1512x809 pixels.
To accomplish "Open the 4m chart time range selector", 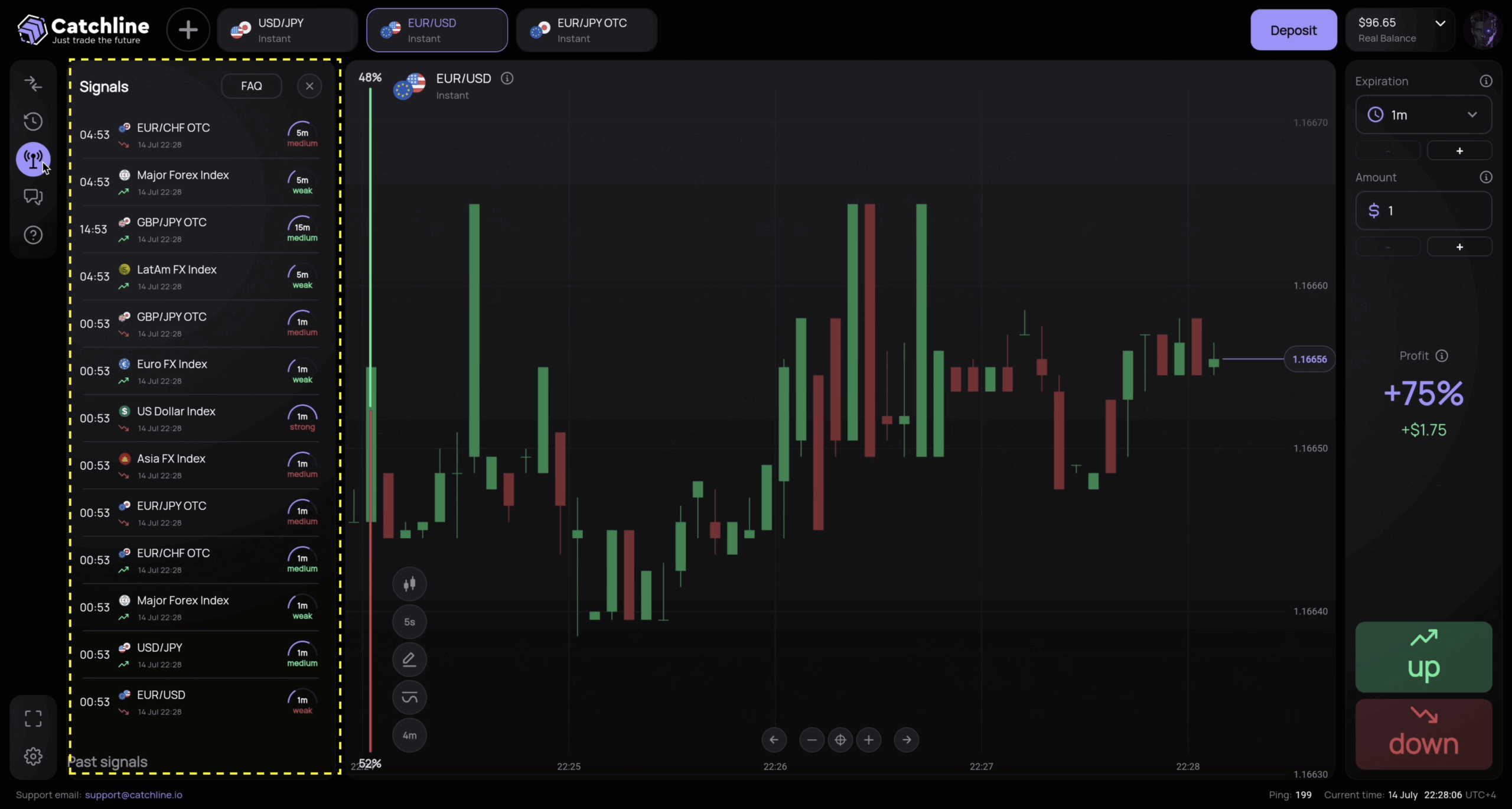I will [409, 735].
